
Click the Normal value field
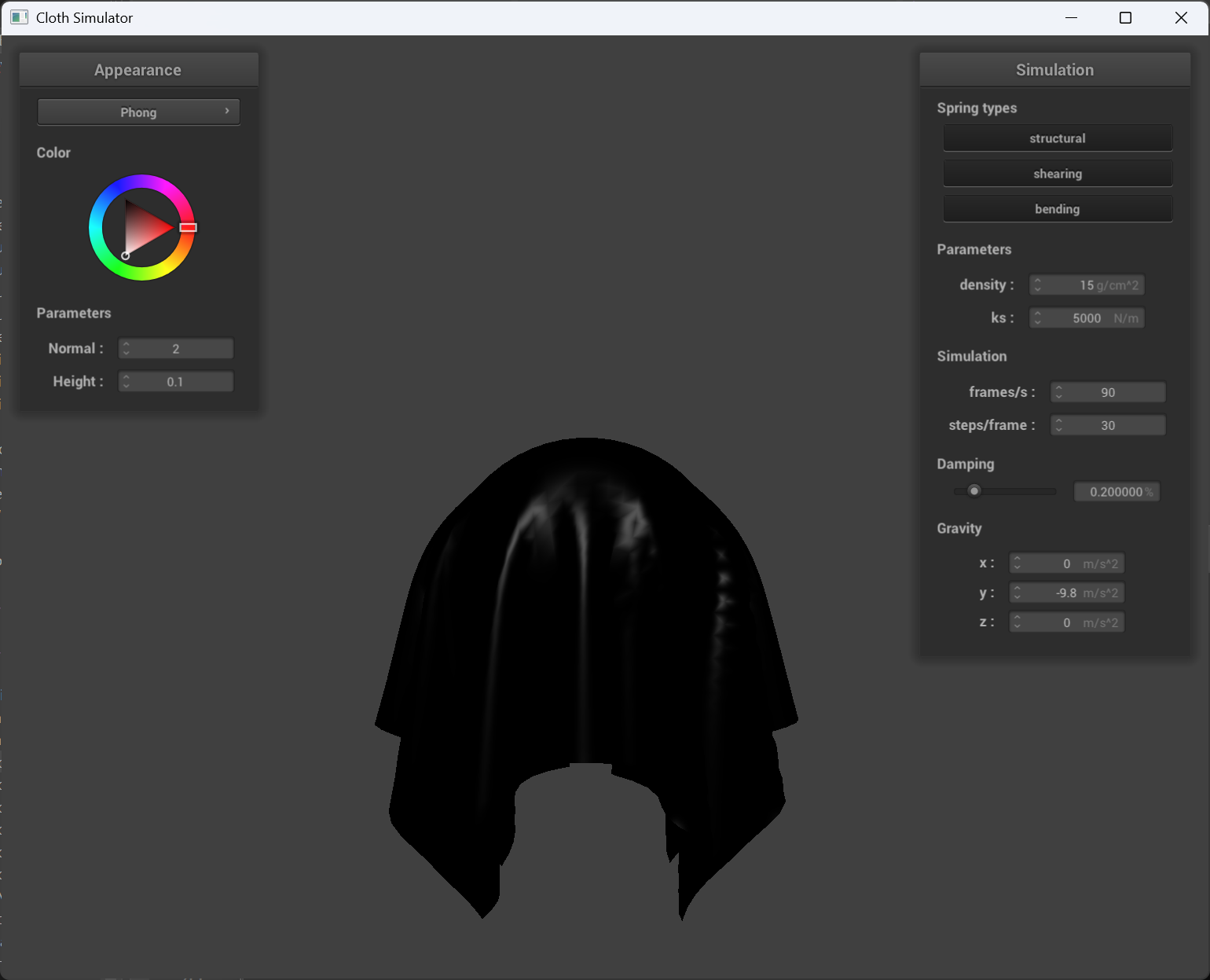(176, 349)
